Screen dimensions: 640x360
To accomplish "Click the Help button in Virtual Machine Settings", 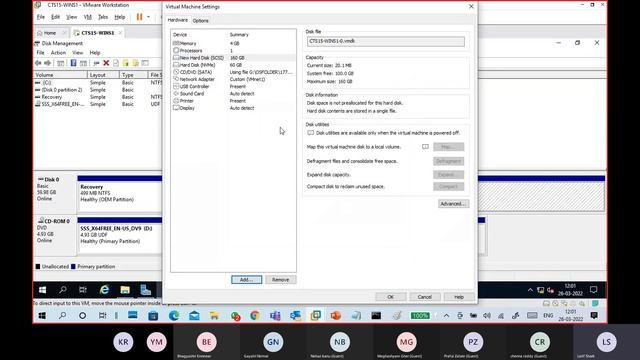I will coord(459,297).
